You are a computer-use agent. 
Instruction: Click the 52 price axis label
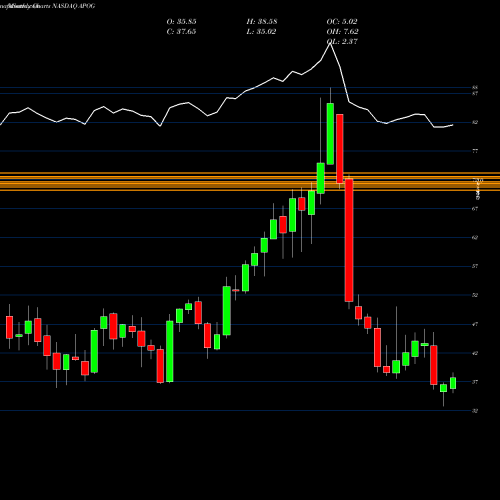[x=475, y=295]
